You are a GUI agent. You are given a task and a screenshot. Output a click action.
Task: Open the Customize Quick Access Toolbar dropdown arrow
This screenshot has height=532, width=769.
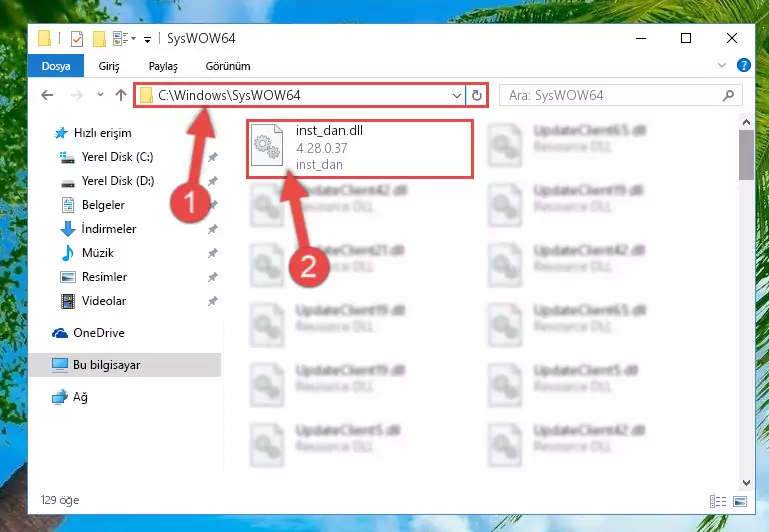click(147, 39)
